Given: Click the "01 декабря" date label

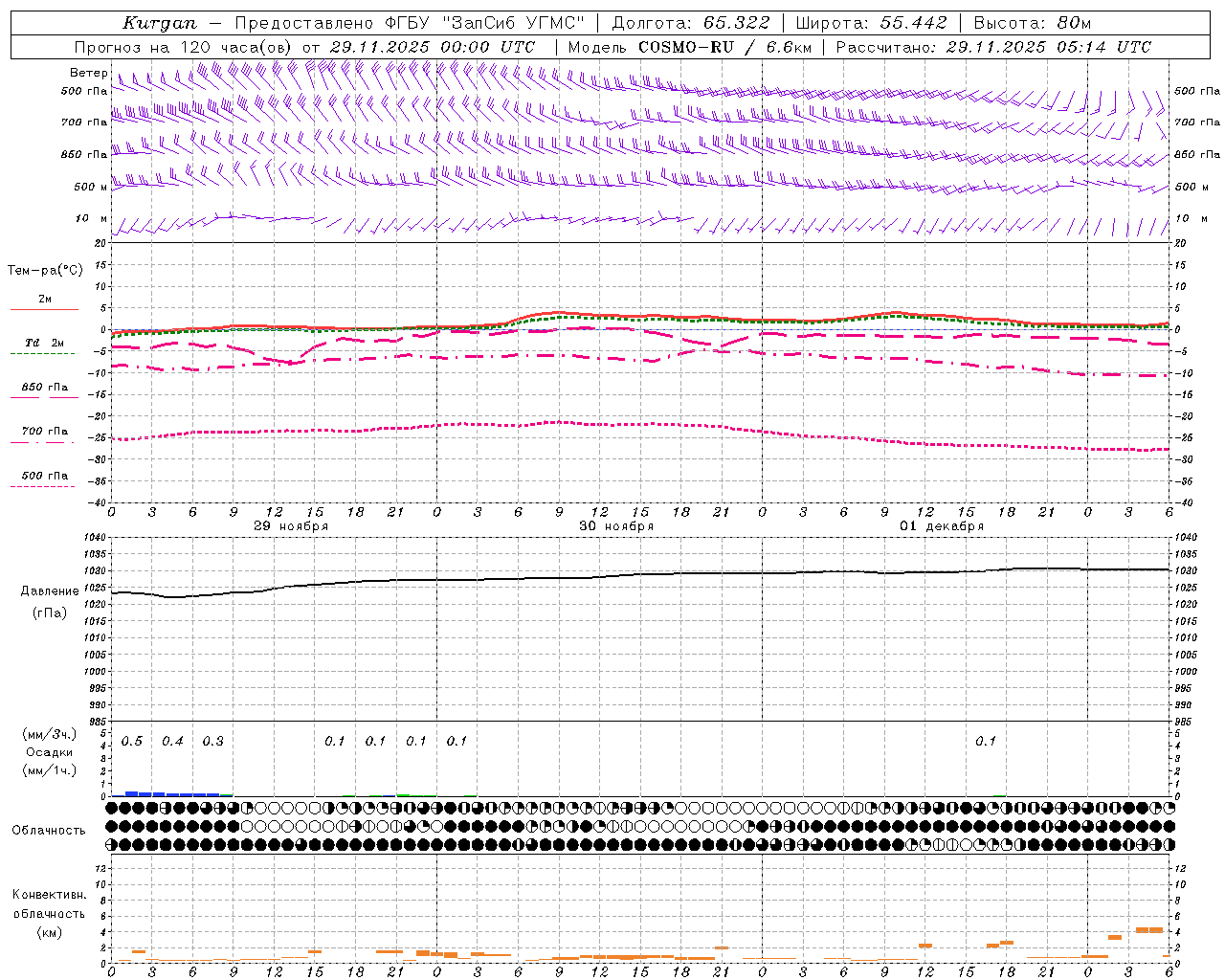Looking at the screenshot, I should click(x=942, y=526).
